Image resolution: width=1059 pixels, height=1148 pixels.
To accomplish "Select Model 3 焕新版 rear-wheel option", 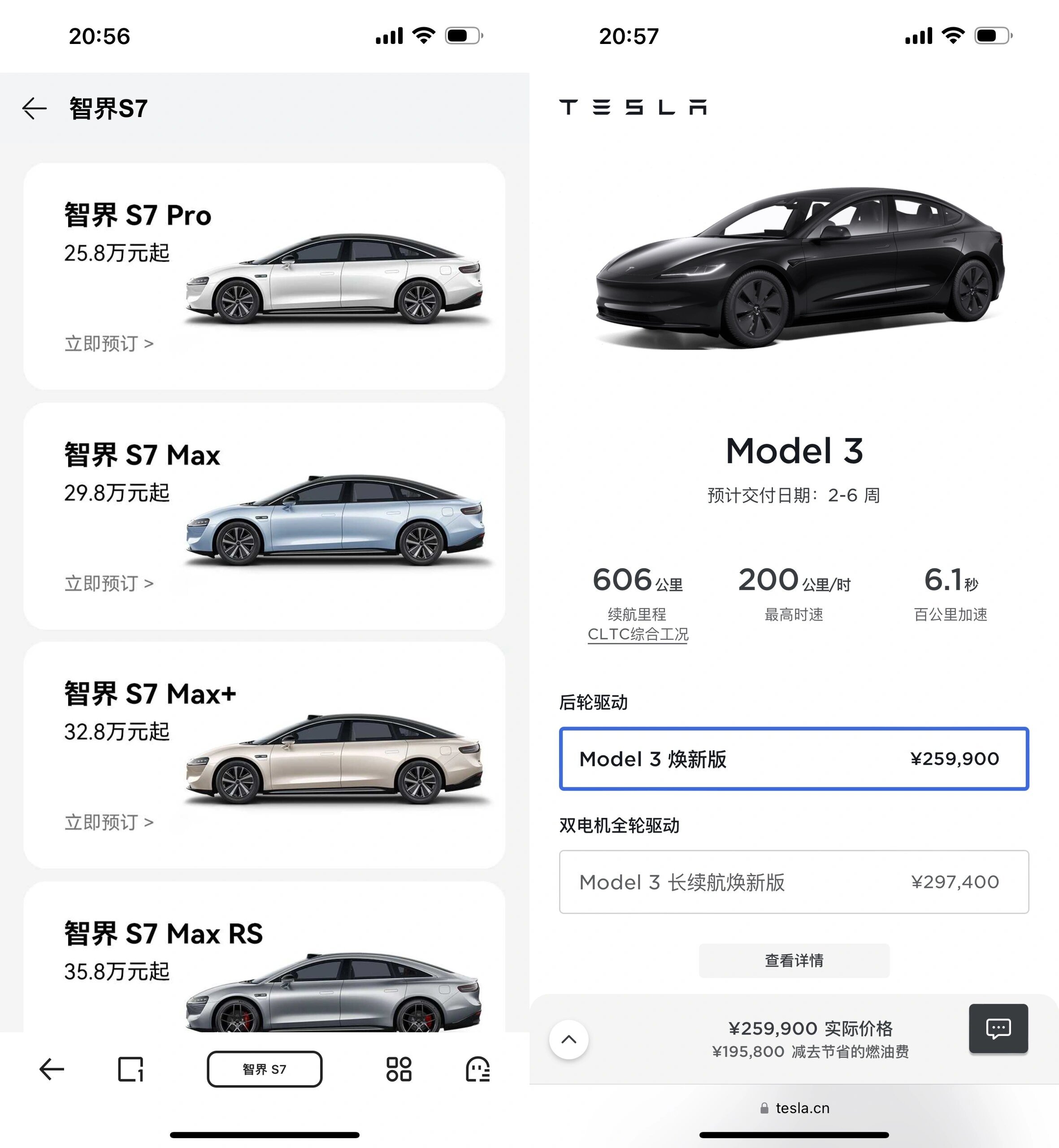I will click(x=794, y=759).
